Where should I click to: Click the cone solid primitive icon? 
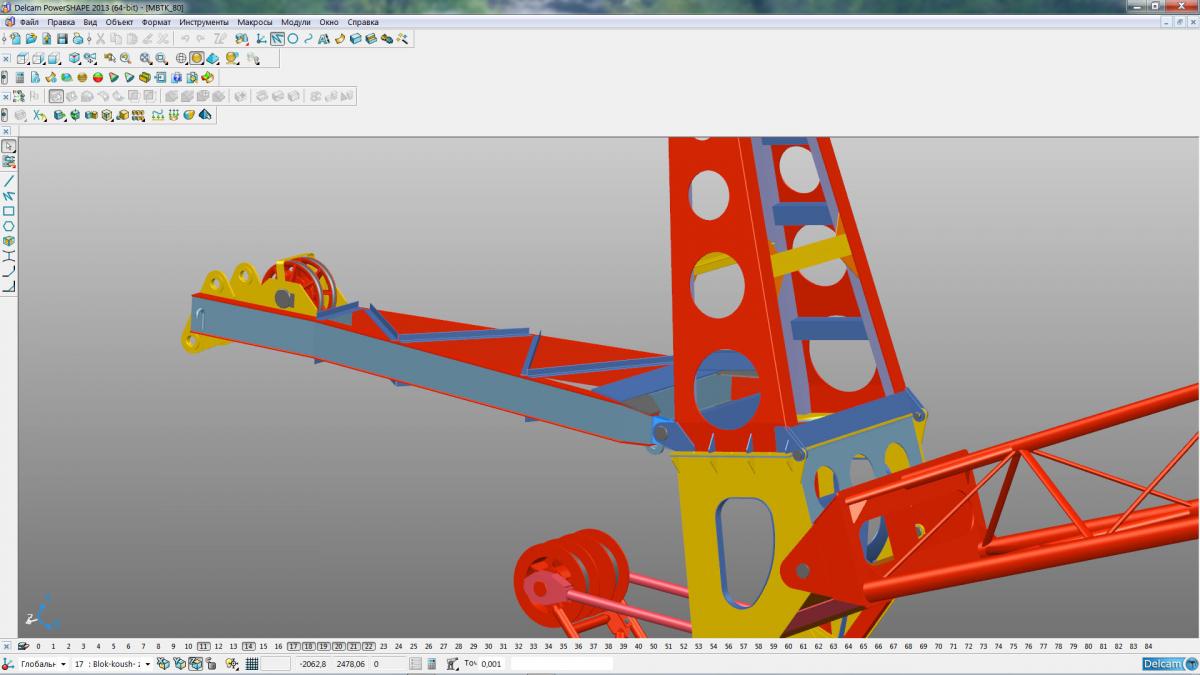[x=114, y=77]
